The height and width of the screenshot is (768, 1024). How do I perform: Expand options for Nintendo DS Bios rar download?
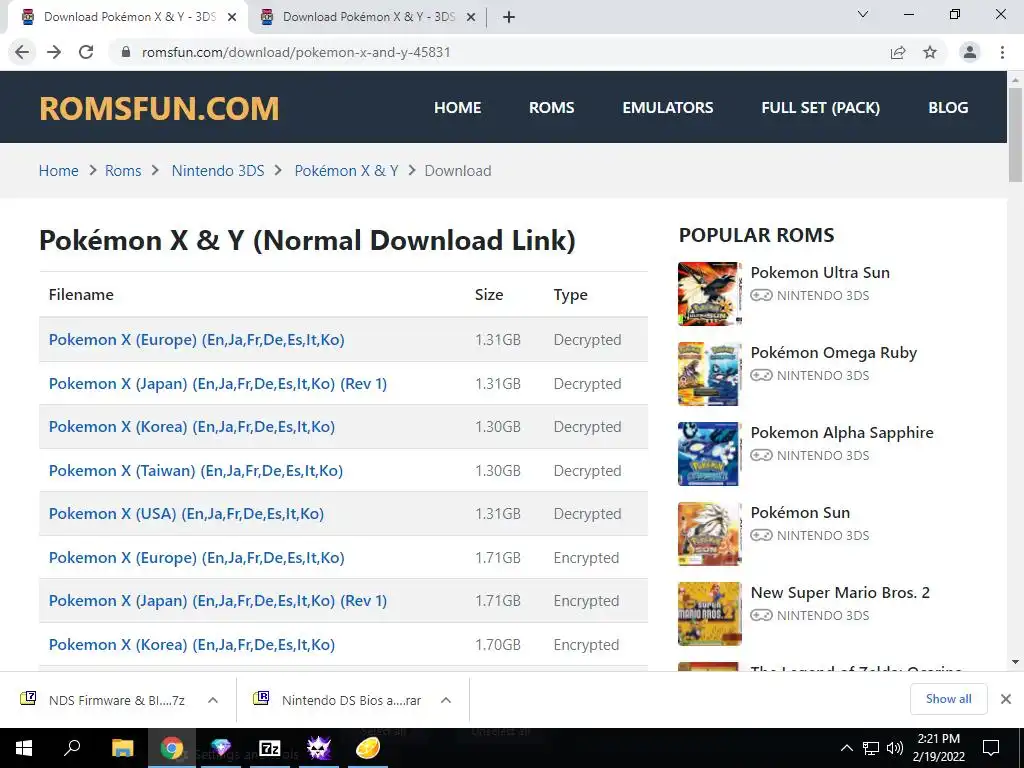pos(446,700)
